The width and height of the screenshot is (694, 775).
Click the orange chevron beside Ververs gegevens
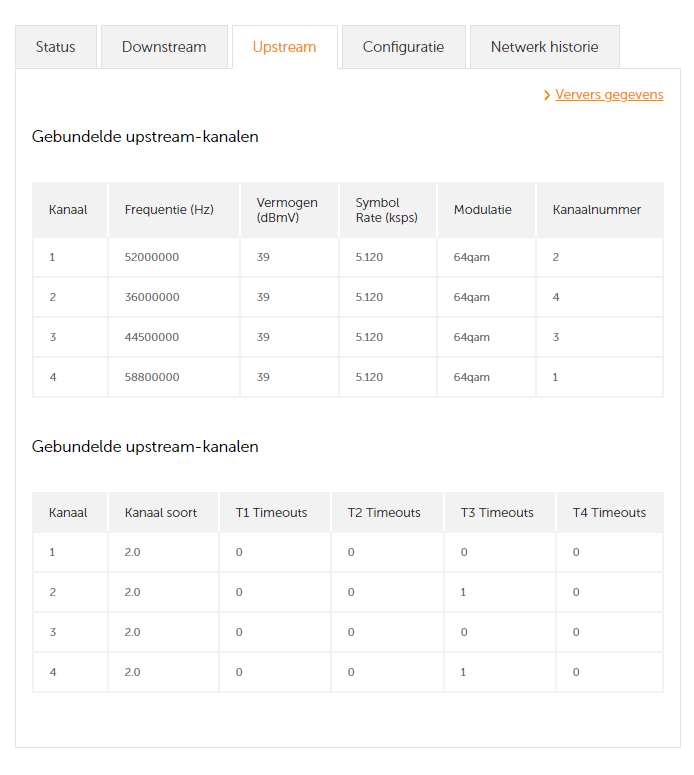point(547,95)
